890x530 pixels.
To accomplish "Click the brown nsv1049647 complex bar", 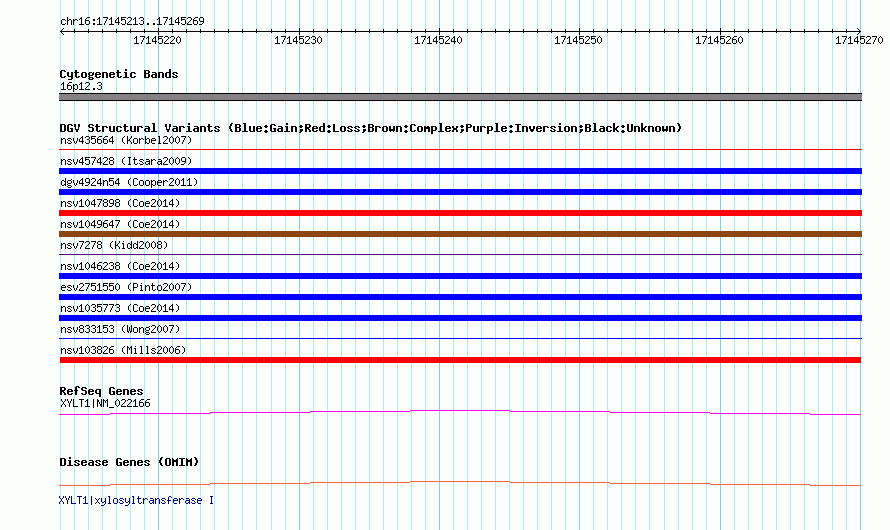I will pyautogui.click(x=460, y=234).
